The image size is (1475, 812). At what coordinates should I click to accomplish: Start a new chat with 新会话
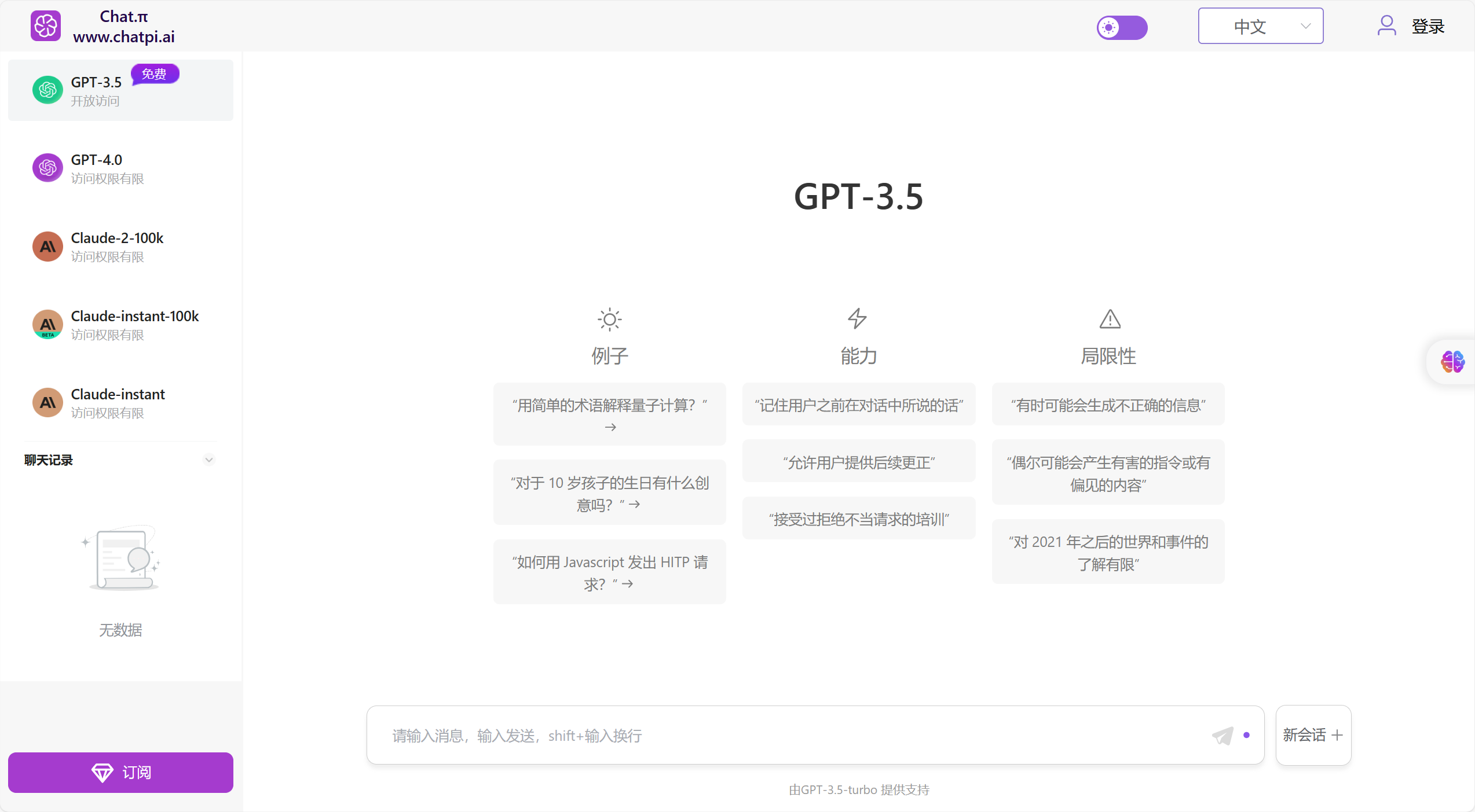tap(1313, 735)
